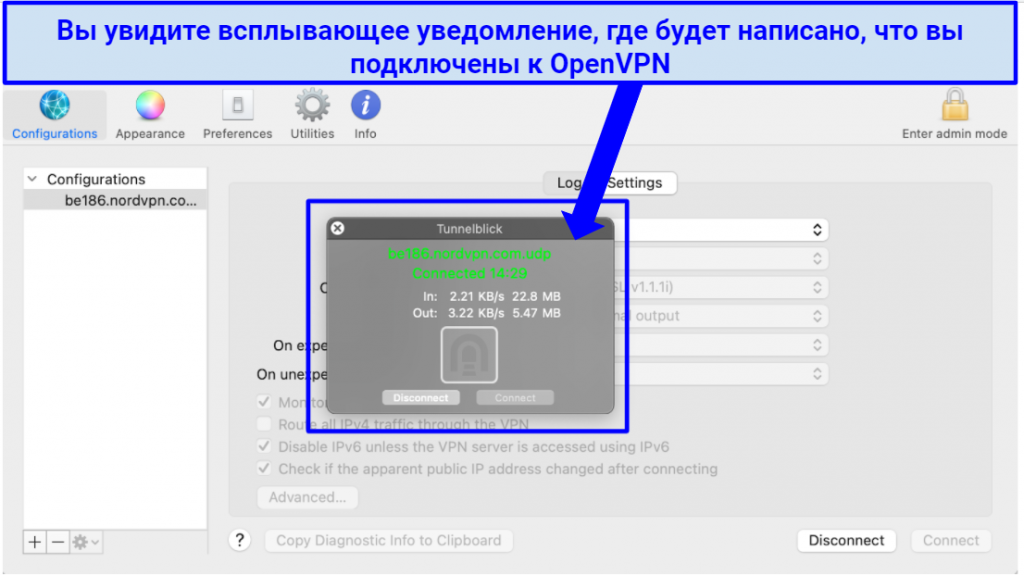Click the main Disconnect button at the bottom right

pyautogui.click(x=846, y=541)
